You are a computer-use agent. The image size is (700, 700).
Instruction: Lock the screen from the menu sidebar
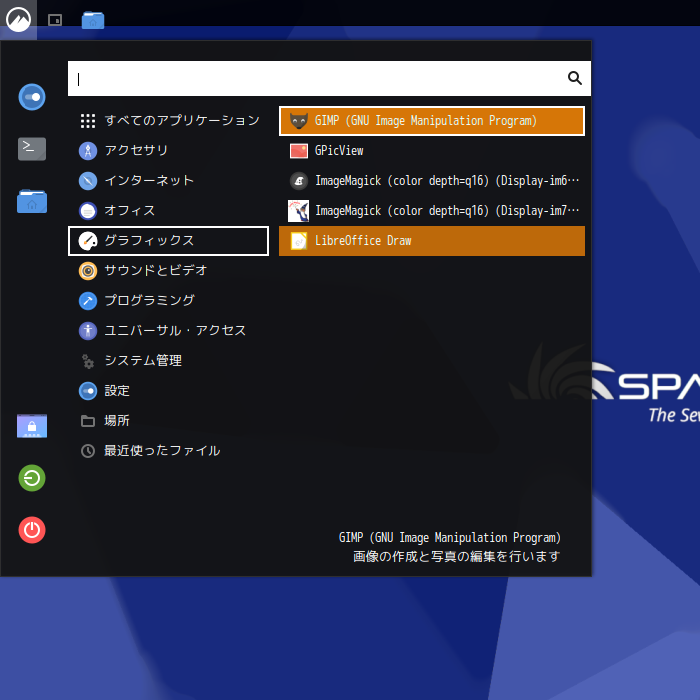(x=32, y=425)
